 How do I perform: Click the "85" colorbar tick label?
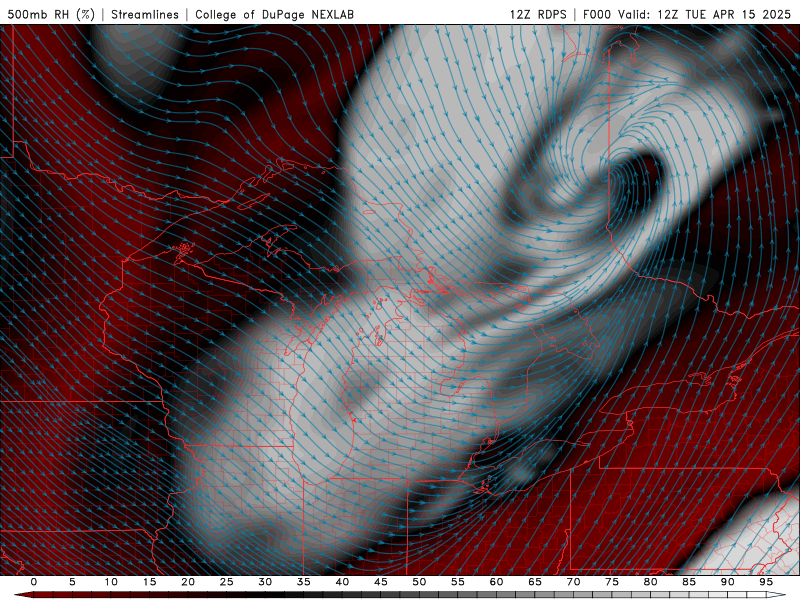[689, 582]
